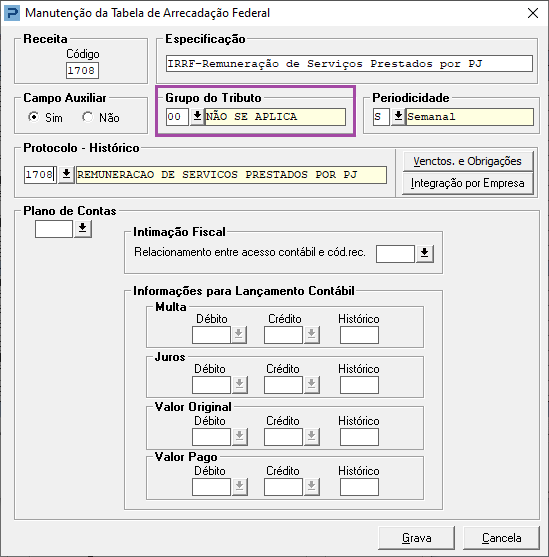Screen dimensions: 549x557
Task: Click Juros Histórico input field
Action: tap(359, 385)
